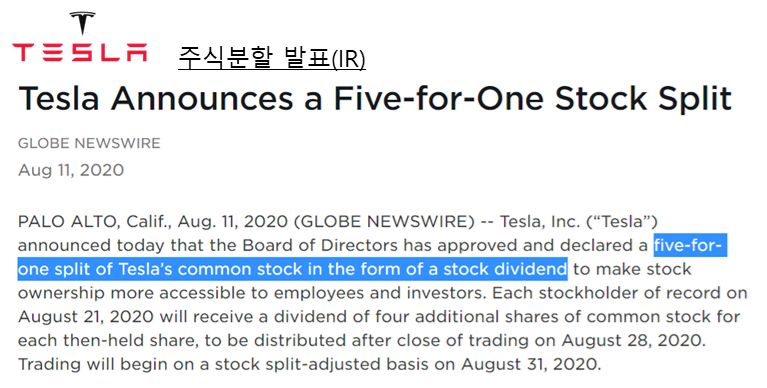Click the text 'Tesla, Inc.' in the body
The width and height of the screenshot is (767, 388).
point(540,222)
